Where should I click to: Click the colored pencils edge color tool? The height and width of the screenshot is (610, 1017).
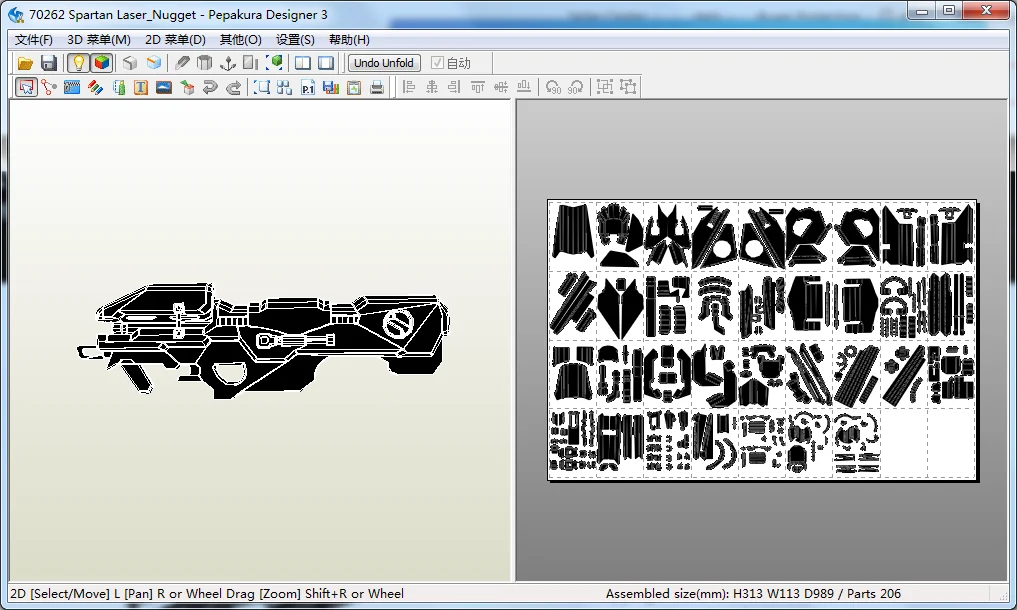95,87
